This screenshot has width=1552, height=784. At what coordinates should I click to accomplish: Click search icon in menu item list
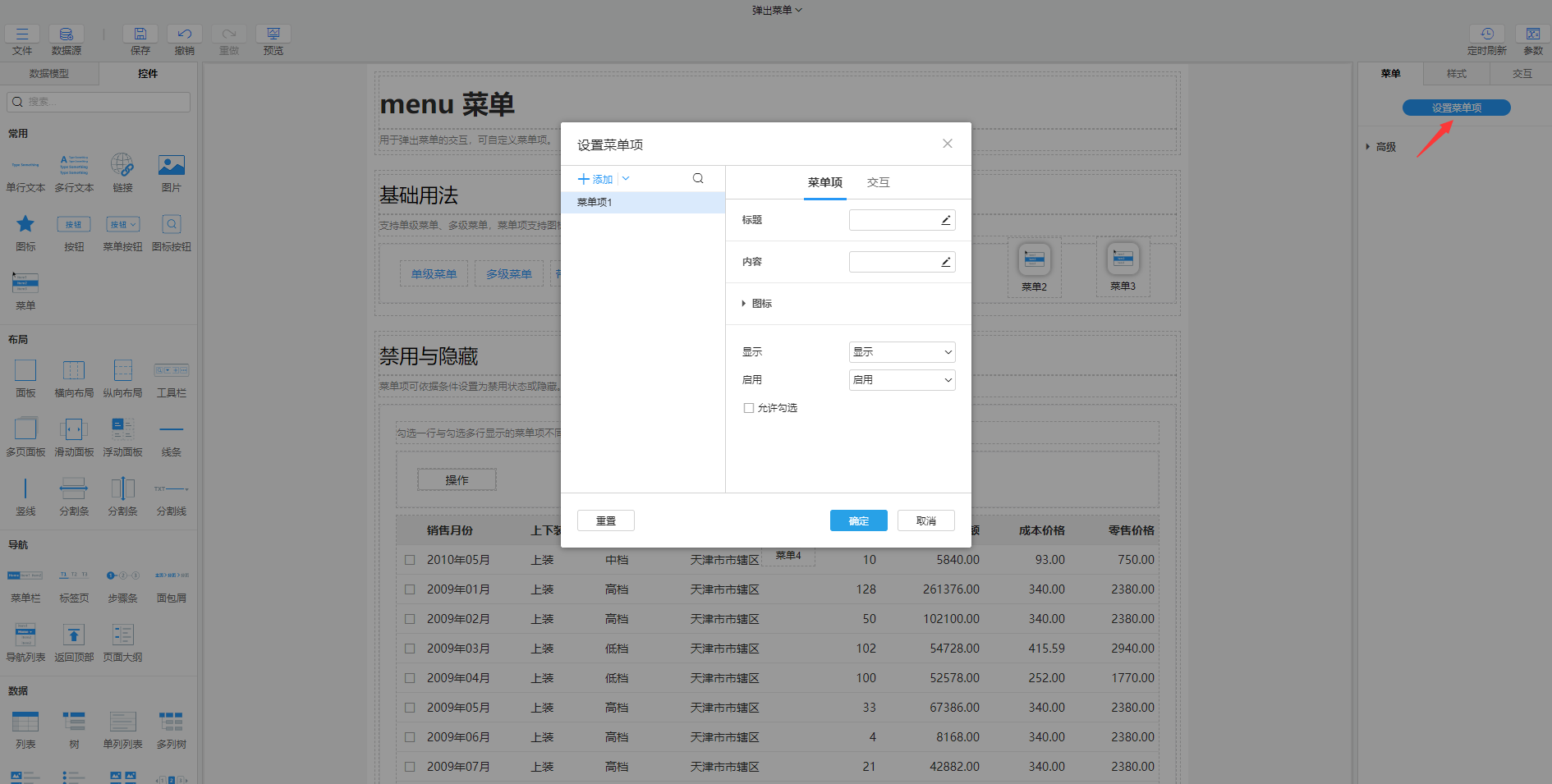pos(698,179)
